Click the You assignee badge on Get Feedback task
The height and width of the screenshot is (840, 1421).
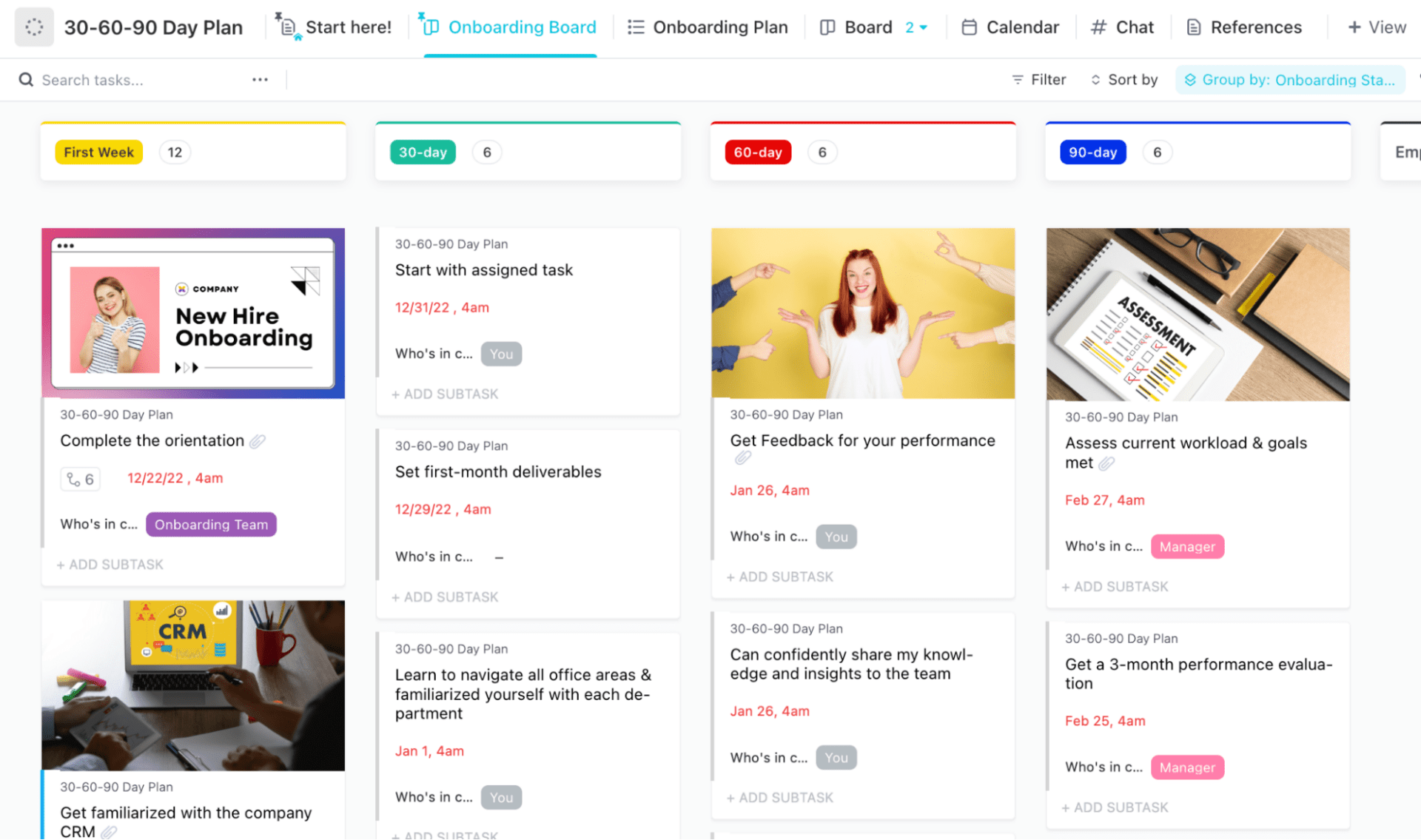coord(836,536)
